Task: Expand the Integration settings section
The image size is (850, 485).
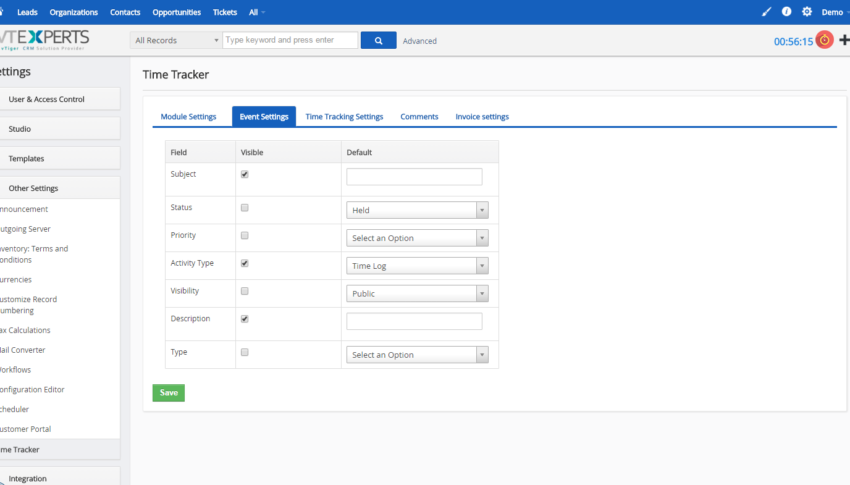Action: tap(60, 477)
